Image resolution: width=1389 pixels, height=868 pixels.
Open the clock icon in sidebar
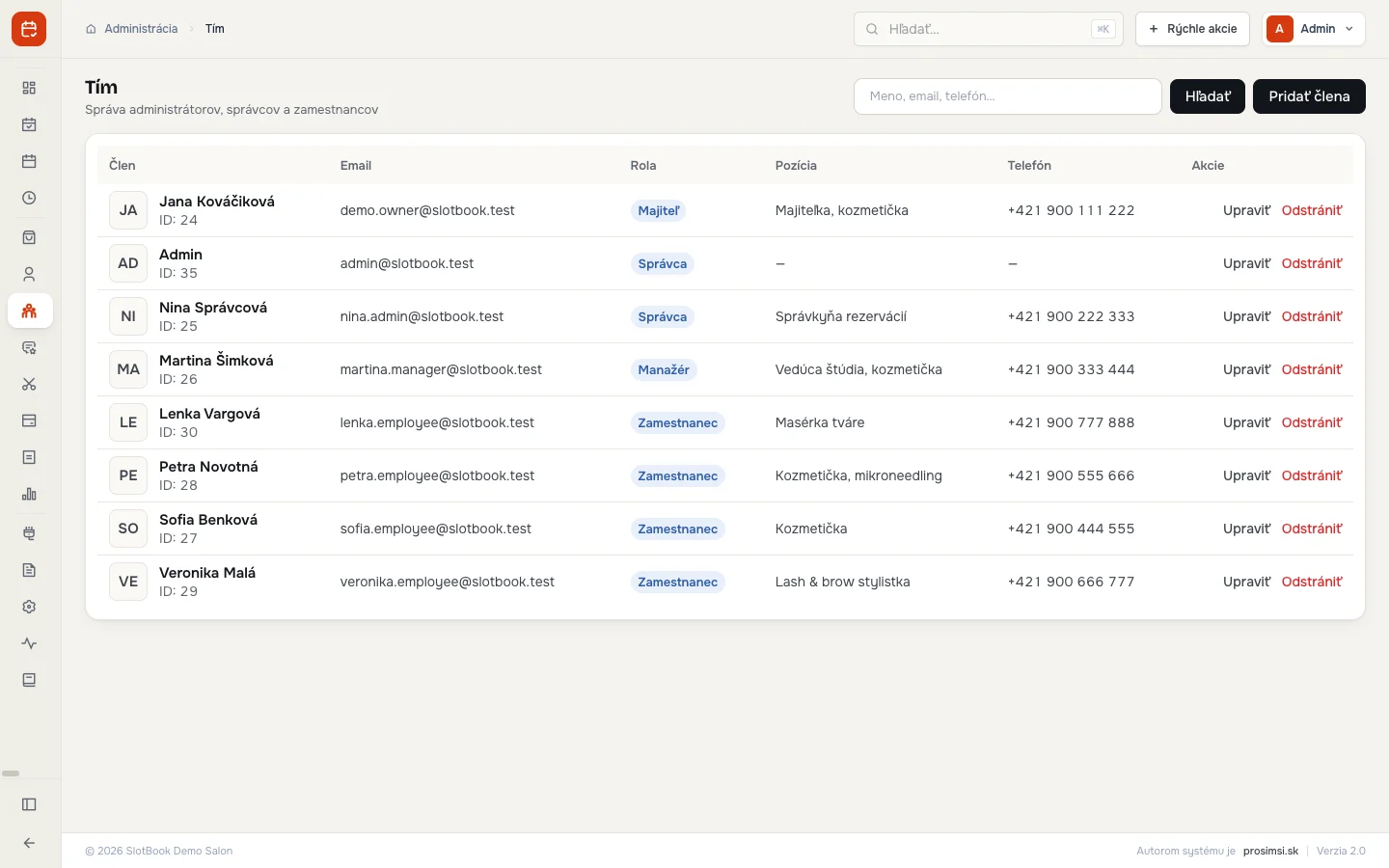(x=29, y=198)
